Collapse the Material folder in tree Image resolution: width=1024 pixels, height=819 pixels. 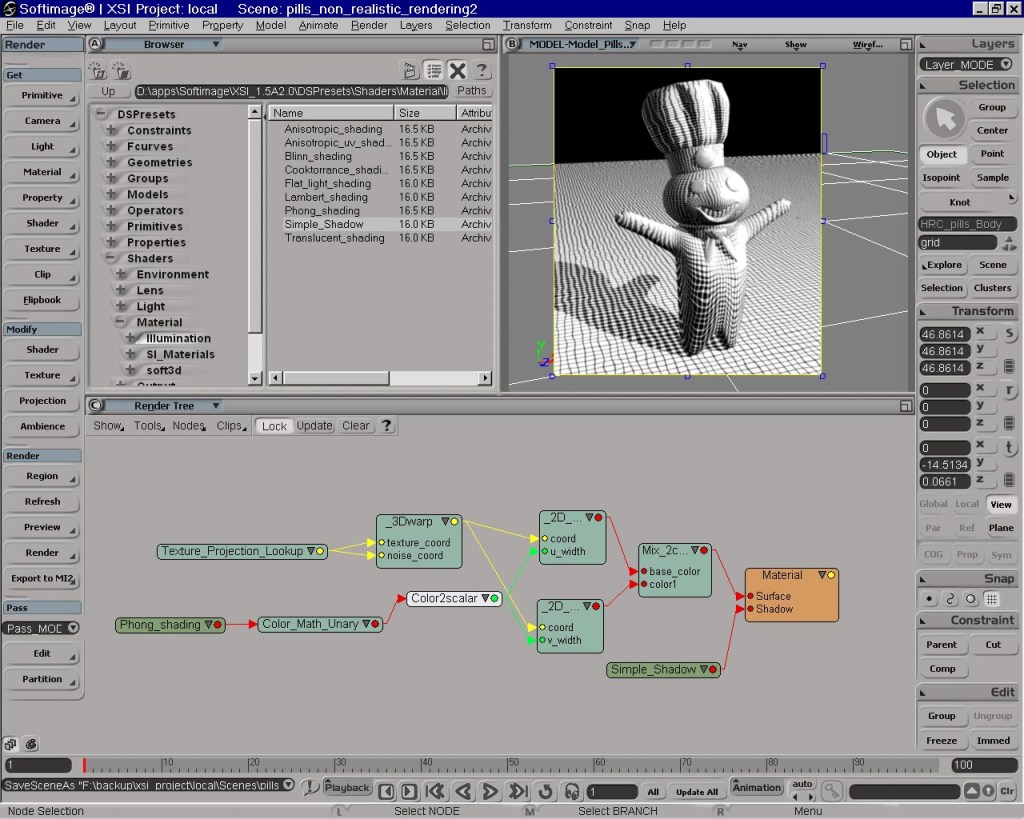pyautogui.click(x=120, y=323)
